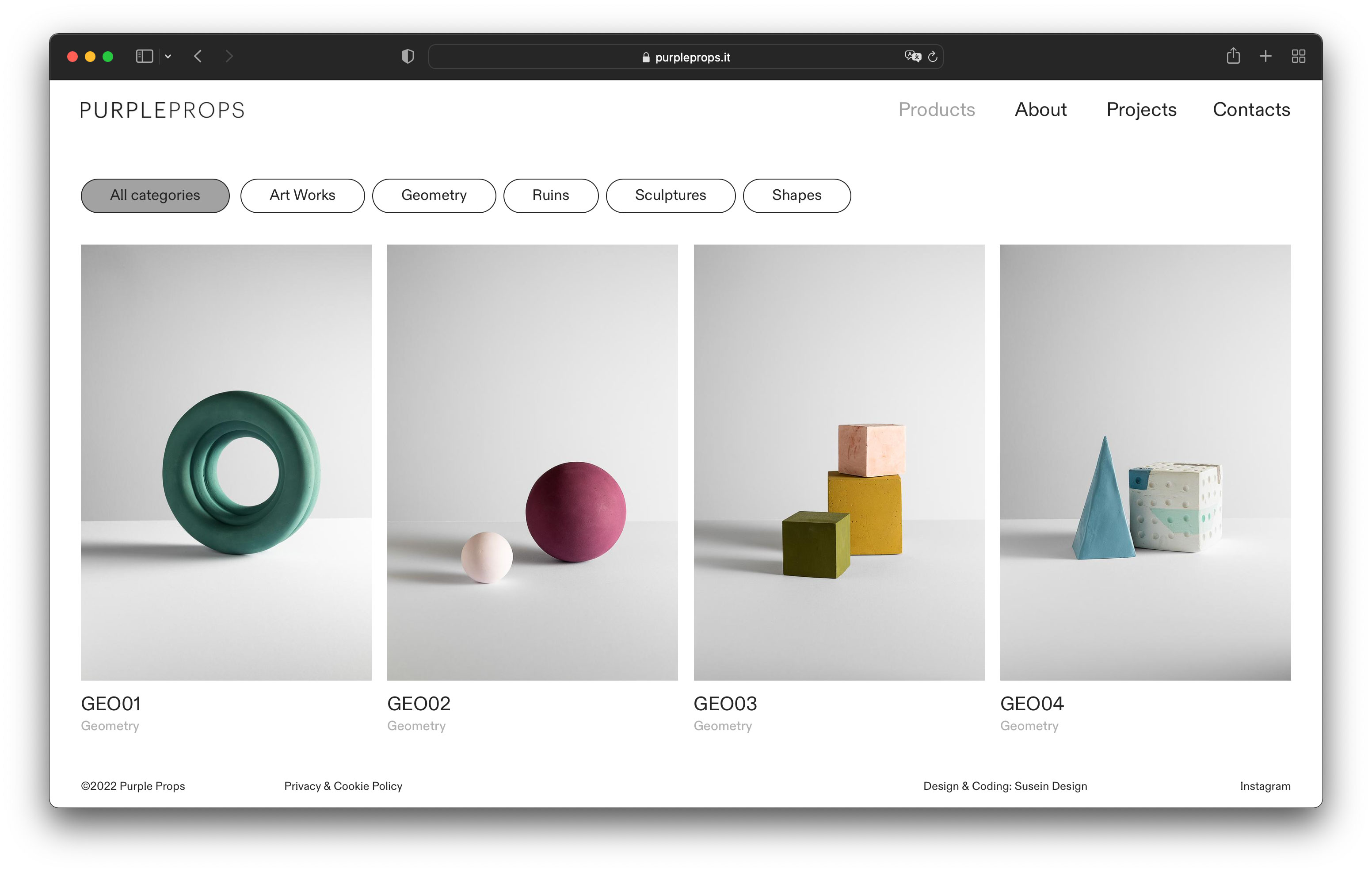The width and height of the screenshot is (1372, 873).
Task: Click the lock icon in the address bar
Action: click(645, 57)
